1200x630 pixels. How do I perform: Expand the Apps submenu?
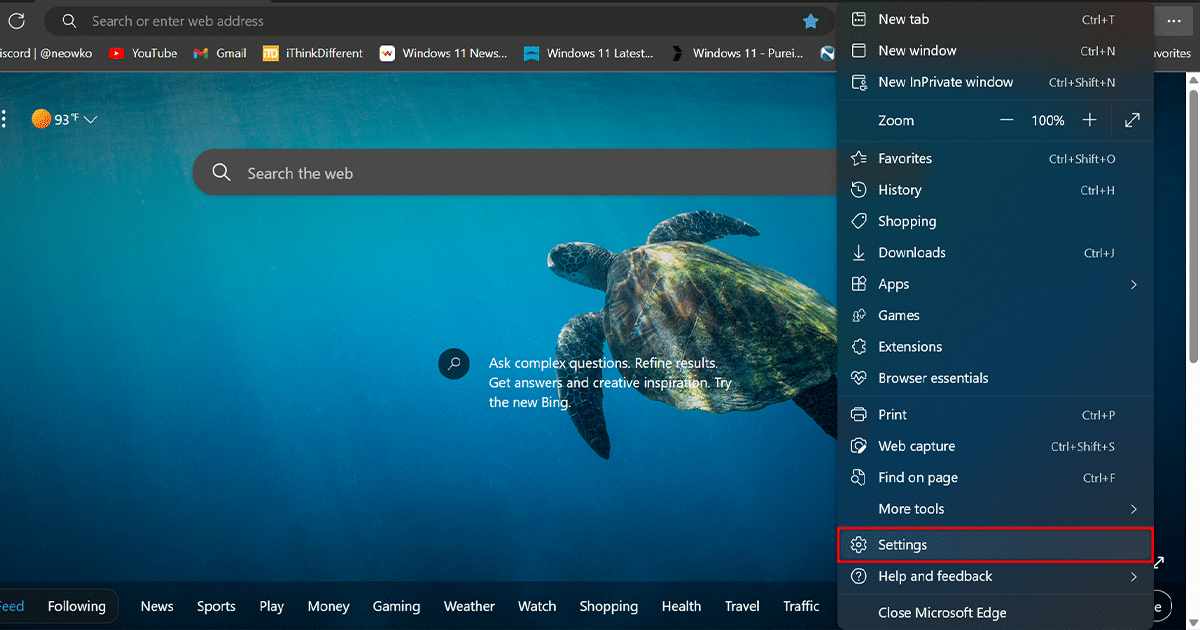pos(1133,284)
